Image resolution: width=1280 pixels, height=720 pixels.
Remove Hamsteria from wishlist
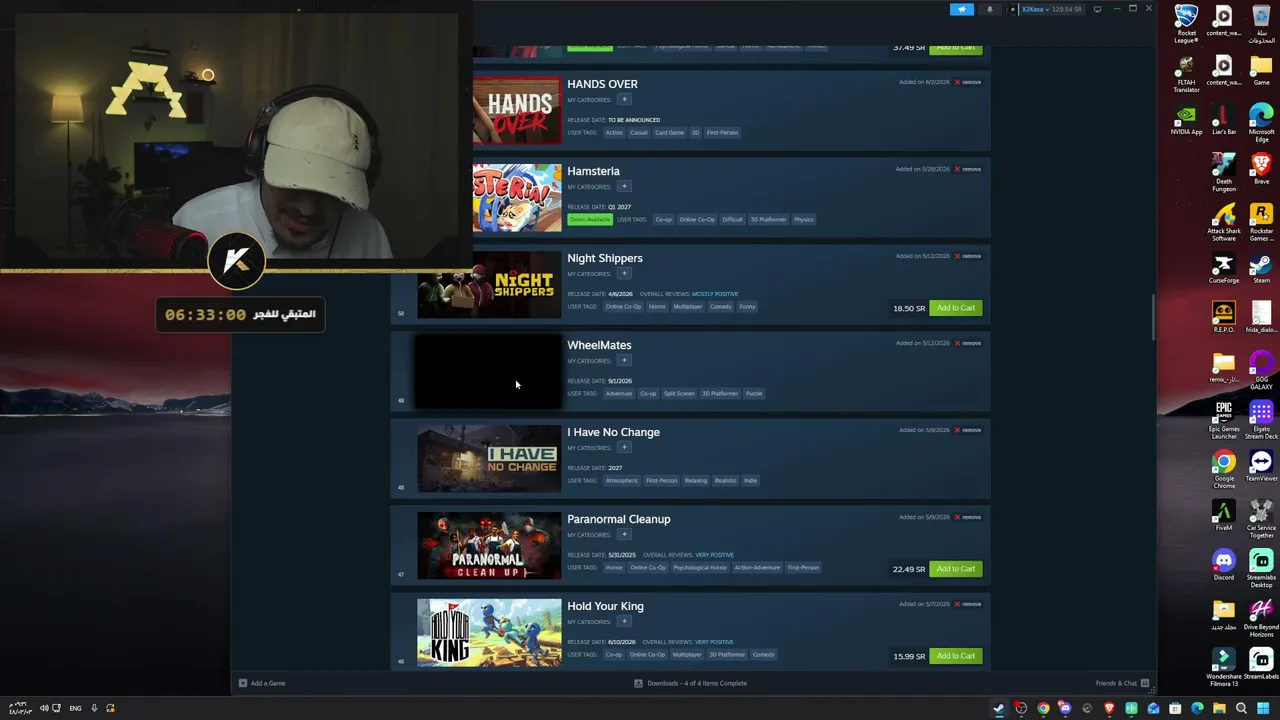tap(968, 169)
